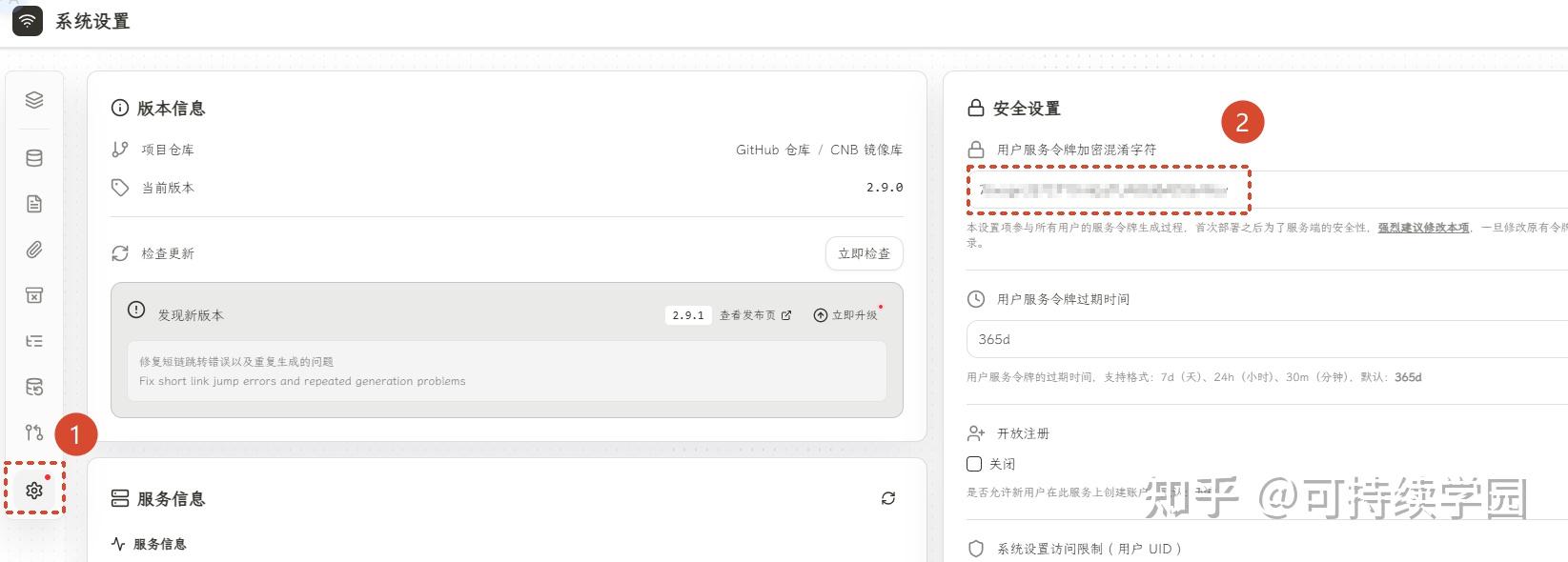Viewport: 1568px width, 562px height.
Task: Click the 发现新版本 label
Action: click(x=191, y=315)
